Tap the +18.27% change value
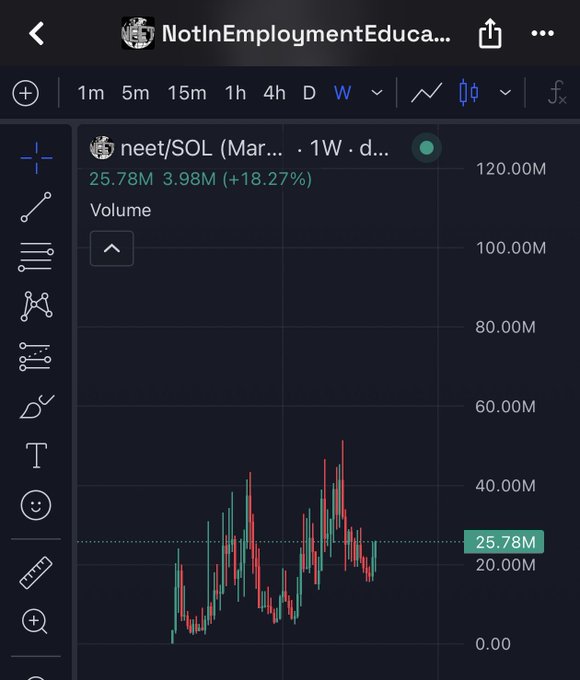580x680 pixels. click(x=267, y=179)
